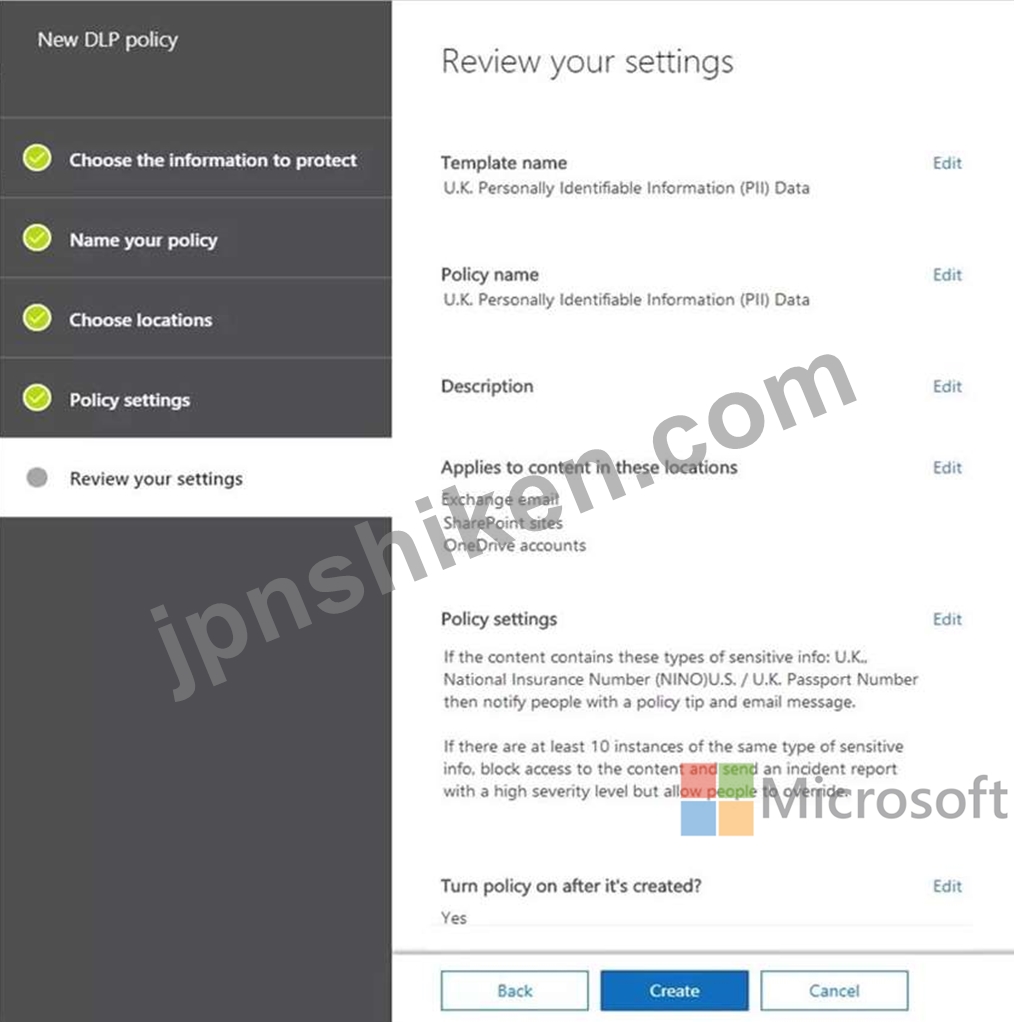Image resolution: width=1014 pixels, height=1022 pixels.
Task: Edit the locations the policy applies to
Action: point(947,467)
